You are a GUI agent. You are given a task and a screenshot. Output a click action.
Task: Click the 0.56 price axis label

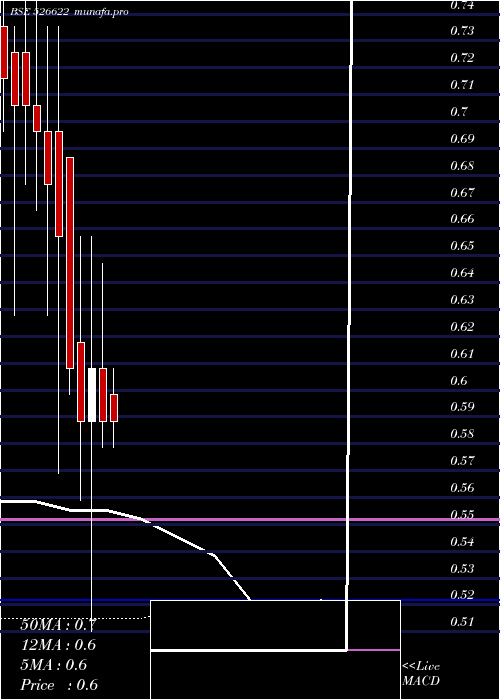(x=462, y=488)
